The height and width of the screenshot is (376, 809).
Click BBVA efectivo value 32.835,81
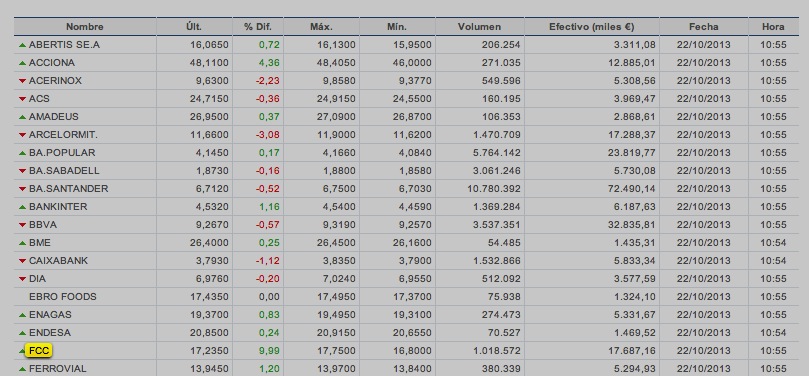pyautogui.click(x=632, y=225)
